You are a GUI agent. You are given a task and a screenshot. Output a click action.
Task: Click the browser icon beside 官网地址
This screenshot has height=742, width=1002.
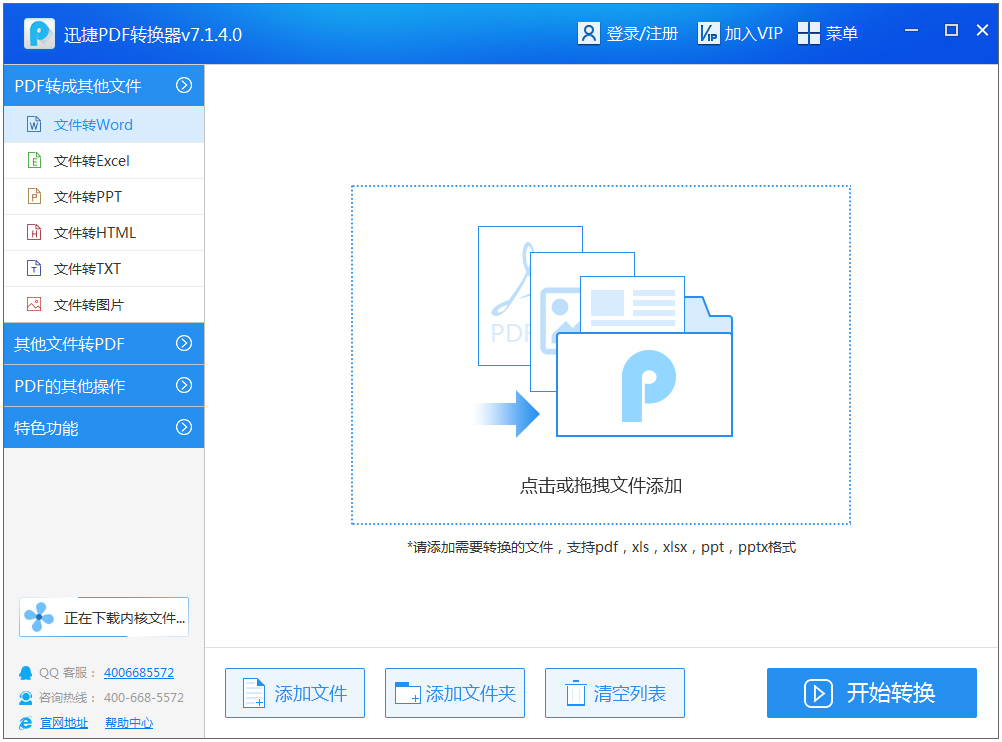(x=26, y=723)
